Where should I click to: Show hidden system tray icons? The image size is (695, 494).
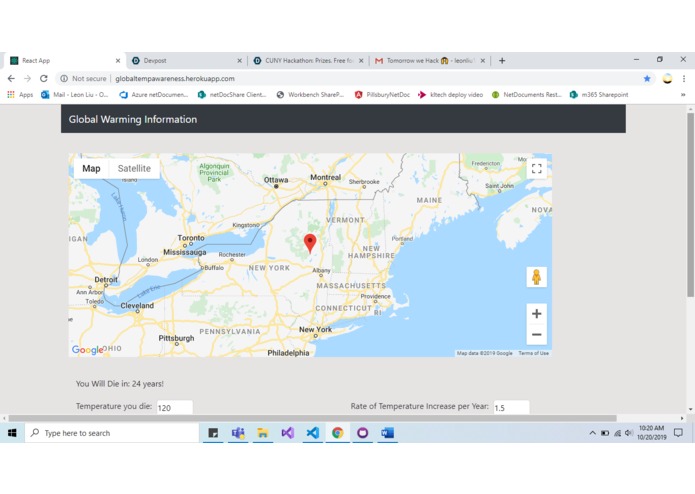point(592,433)
